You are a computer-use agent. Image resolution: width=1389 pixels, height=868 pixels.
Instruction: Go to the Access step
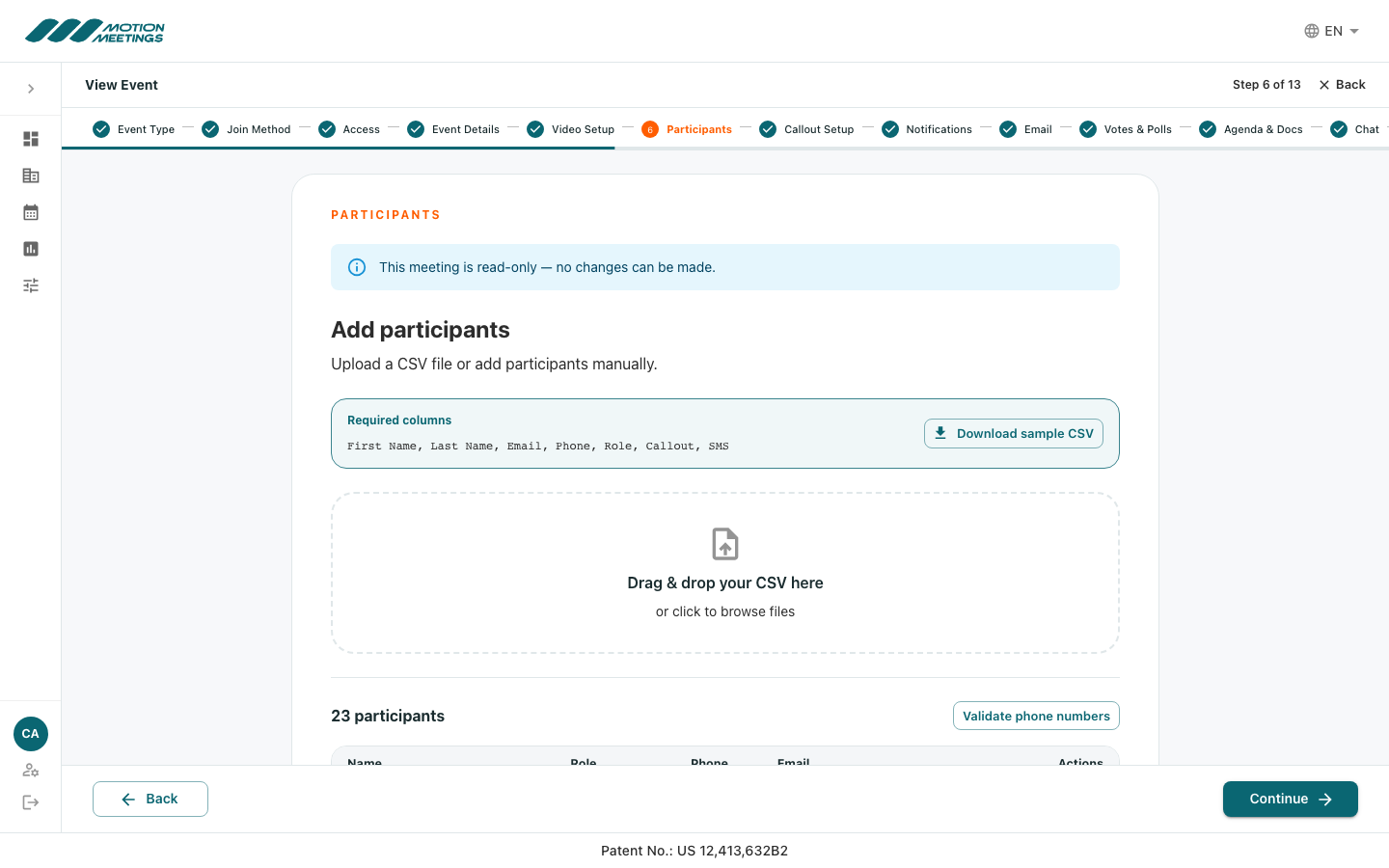coord(349,129)
